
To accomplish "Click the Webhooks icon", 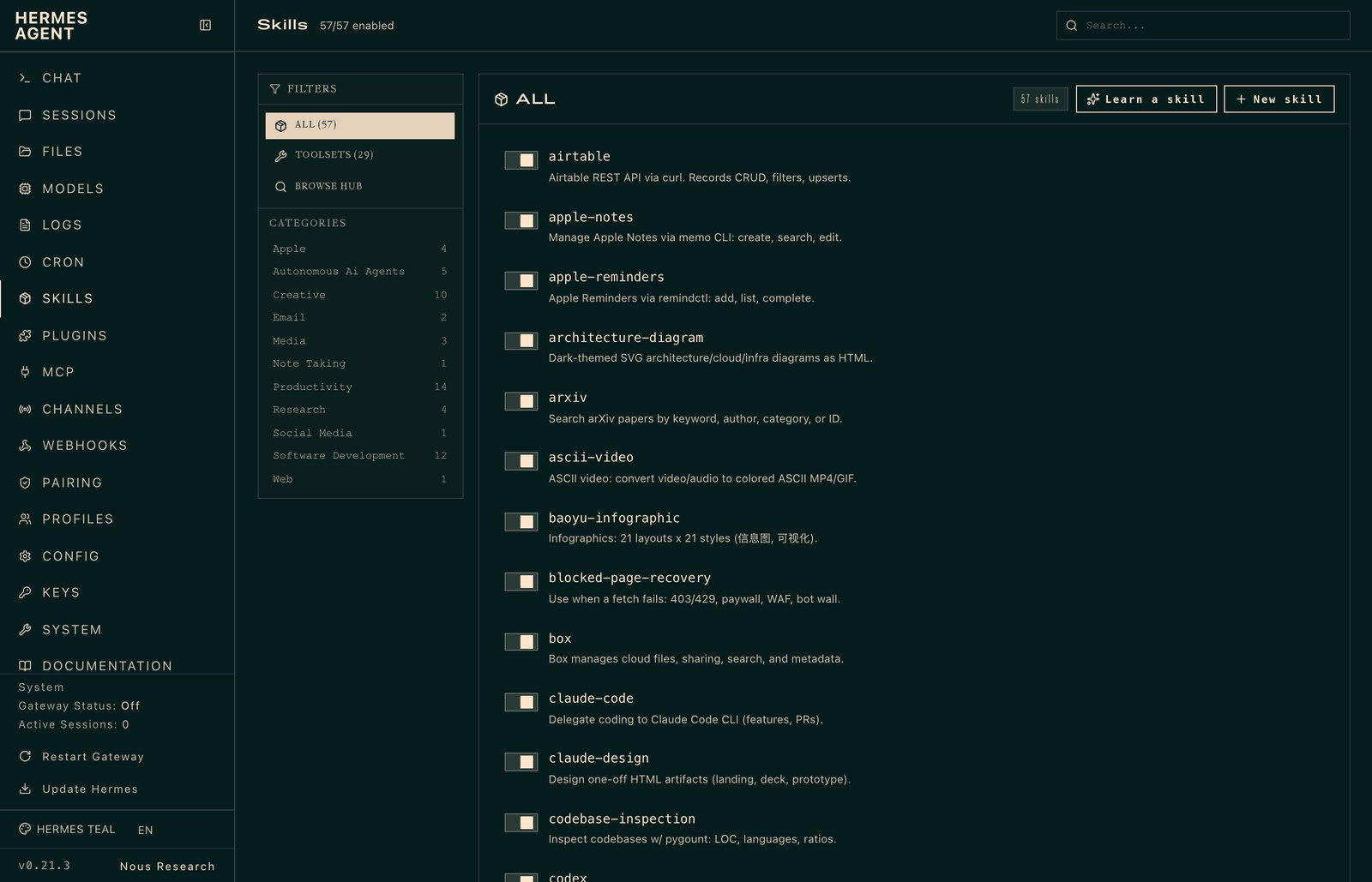I will click(25, 446).
